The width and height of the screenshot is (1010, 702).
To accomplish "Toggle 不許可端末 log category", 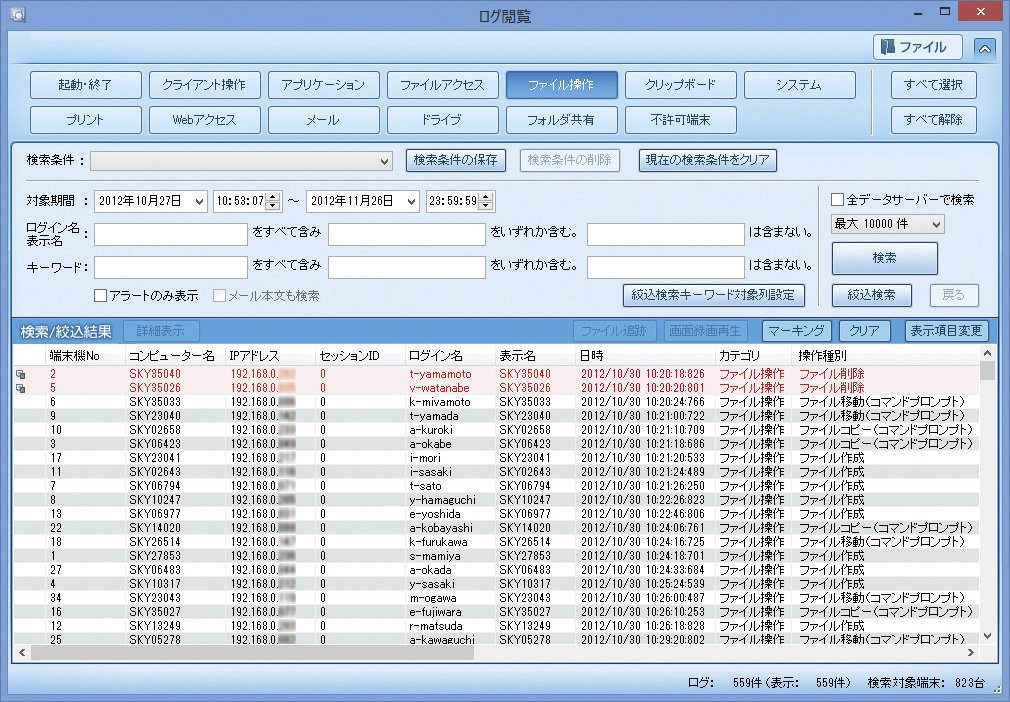I will tap(681, 120).
